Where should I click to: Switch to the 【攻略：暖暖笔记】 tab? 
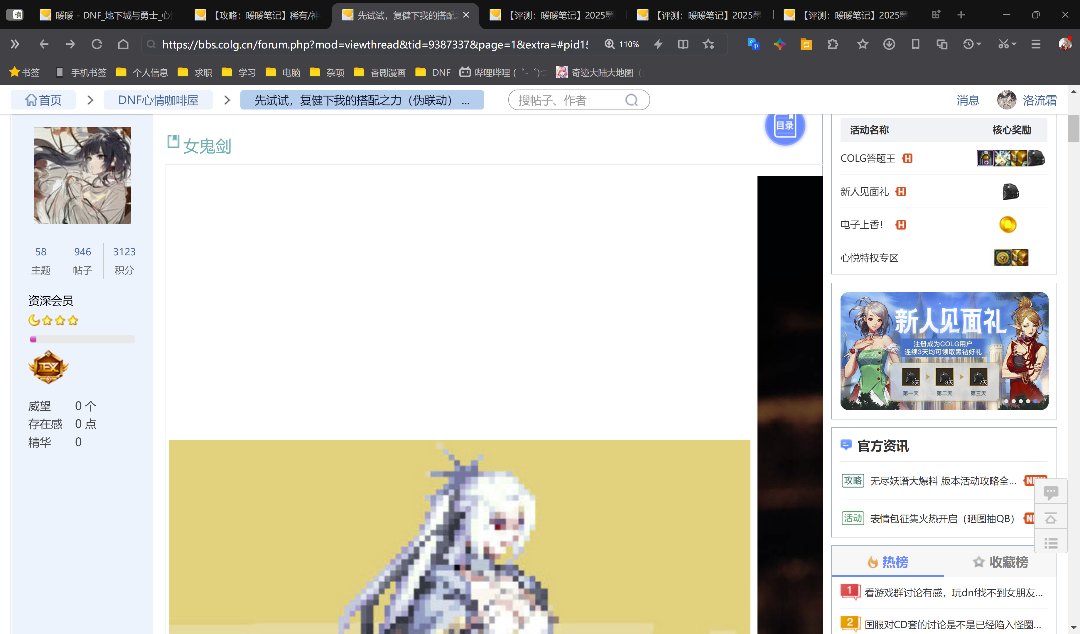(x=258, y=14)
